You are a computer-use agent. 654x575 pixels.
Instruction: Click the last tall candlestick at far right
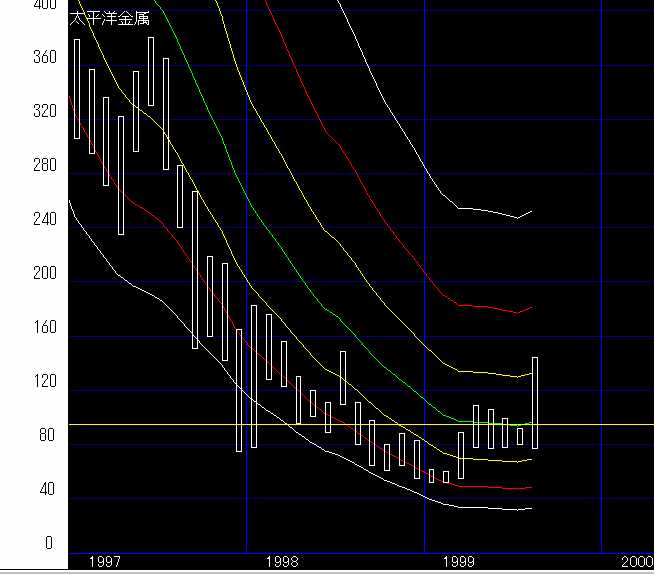(x=535, y=402)
